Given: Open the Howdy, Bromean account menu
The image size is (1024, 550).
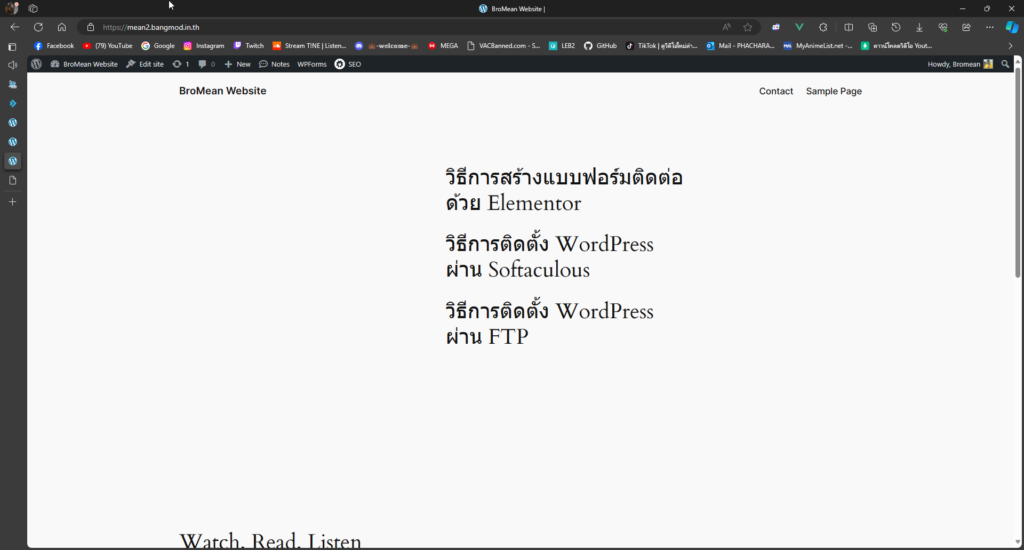Looking at the screenshot, I should point(959,64).
